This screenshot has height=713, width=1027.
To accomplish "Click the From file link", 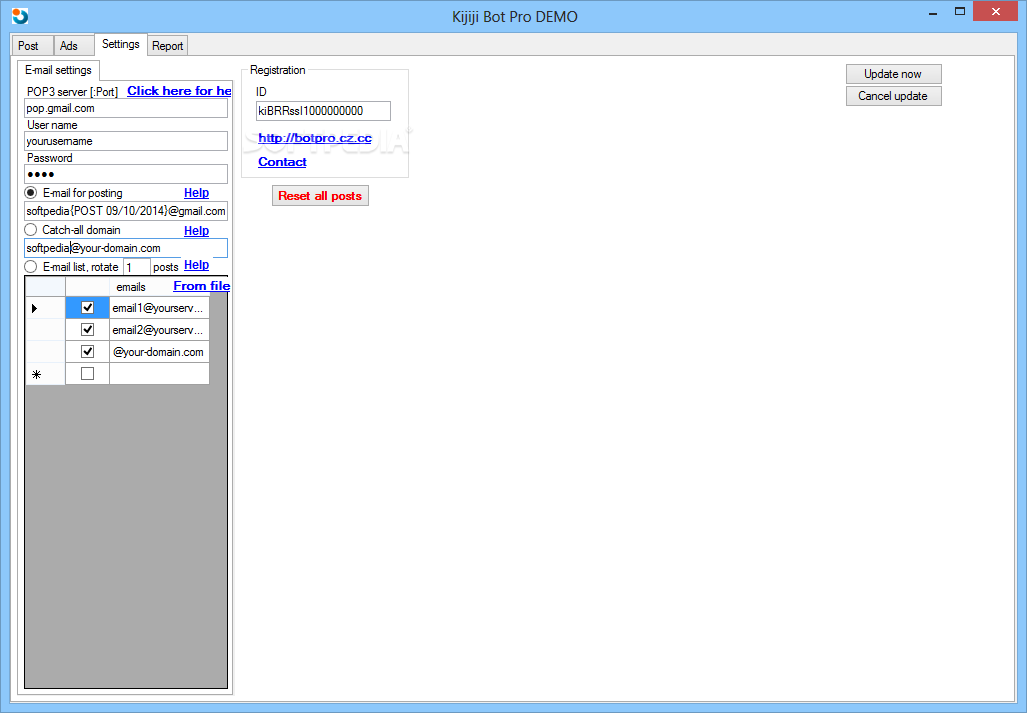I will (x=202, y=286).
